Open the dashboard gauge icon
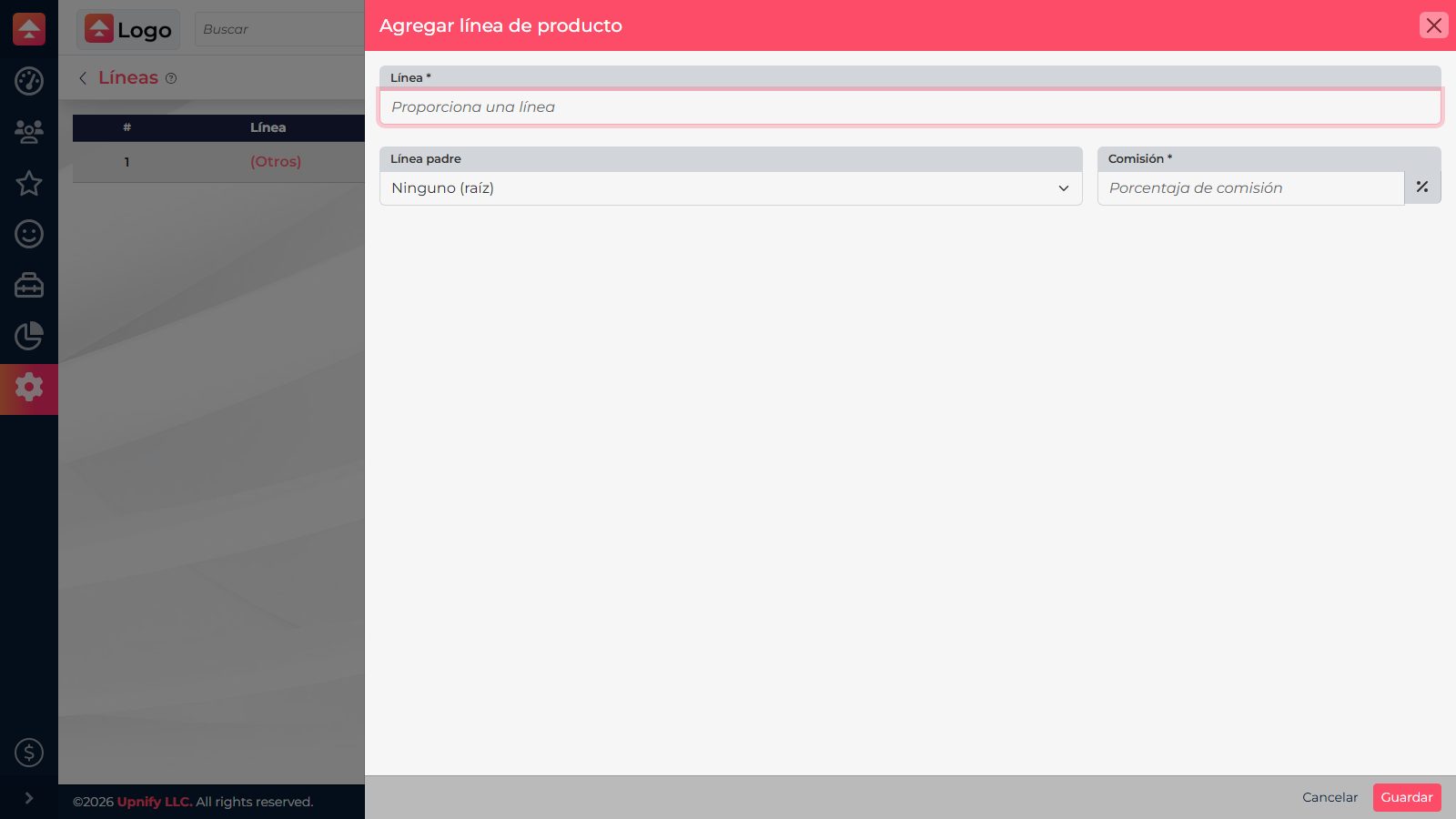This screenshot has width=1456, height=819. coord(29,81)
